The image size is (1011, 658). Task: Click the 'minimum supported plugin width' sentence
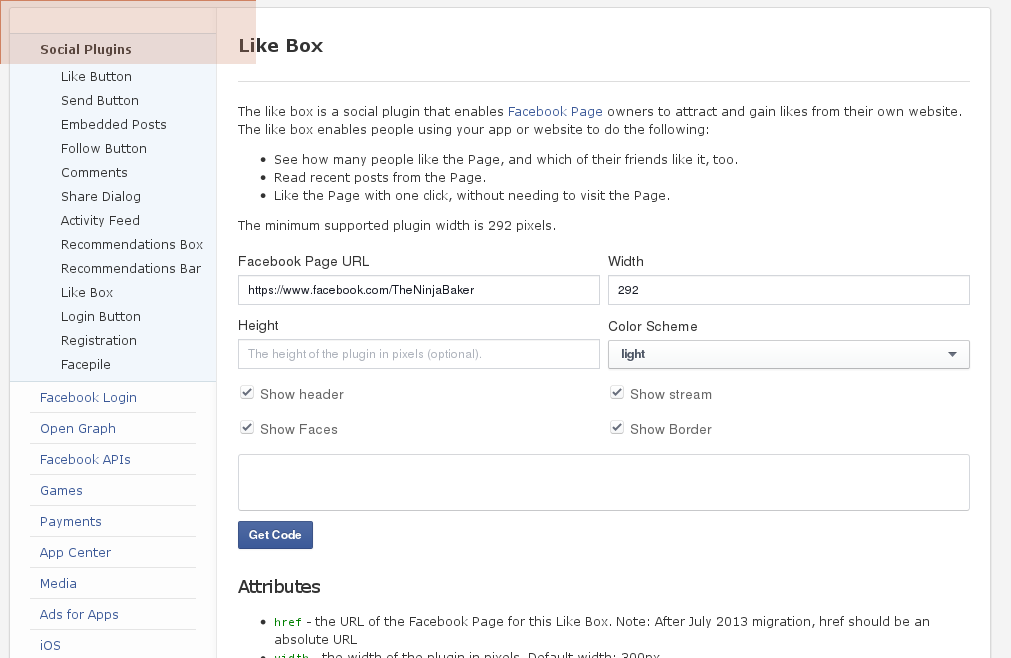pos(397,226)
